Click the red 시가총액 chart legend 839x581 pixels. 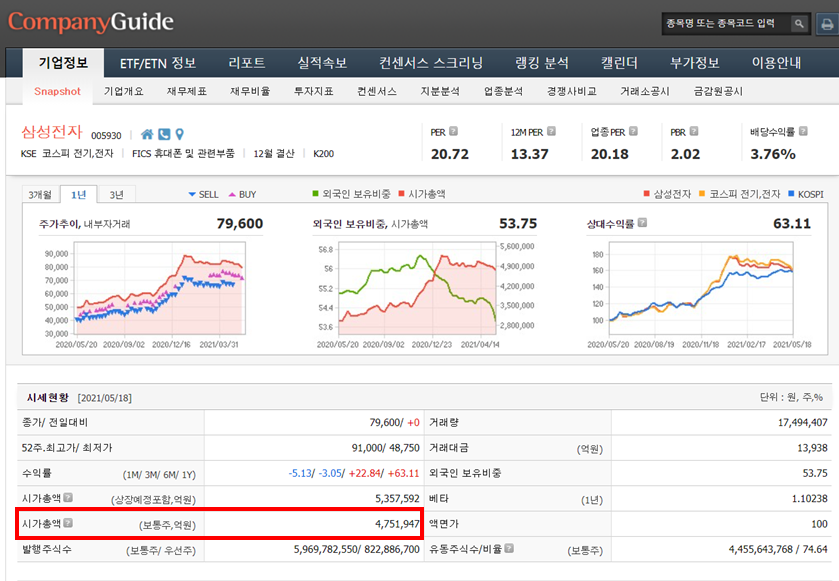click(422, 194)
